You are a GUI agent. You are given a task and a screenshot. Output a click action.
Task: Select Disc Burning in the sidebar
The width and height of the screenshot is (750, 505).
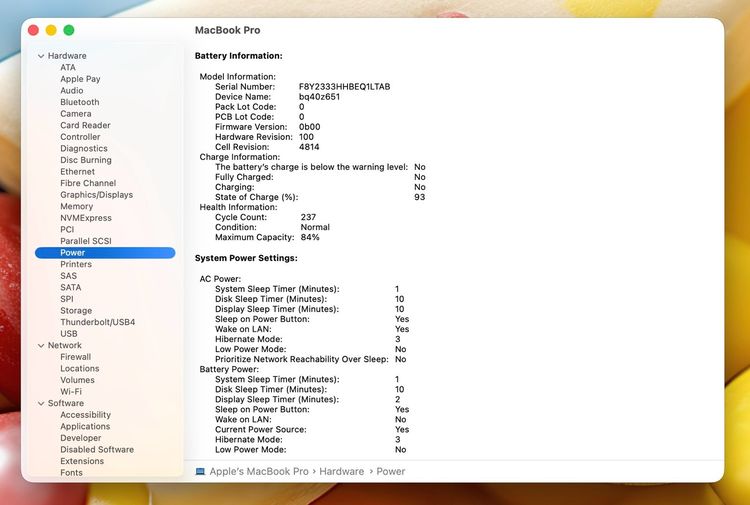86,160
